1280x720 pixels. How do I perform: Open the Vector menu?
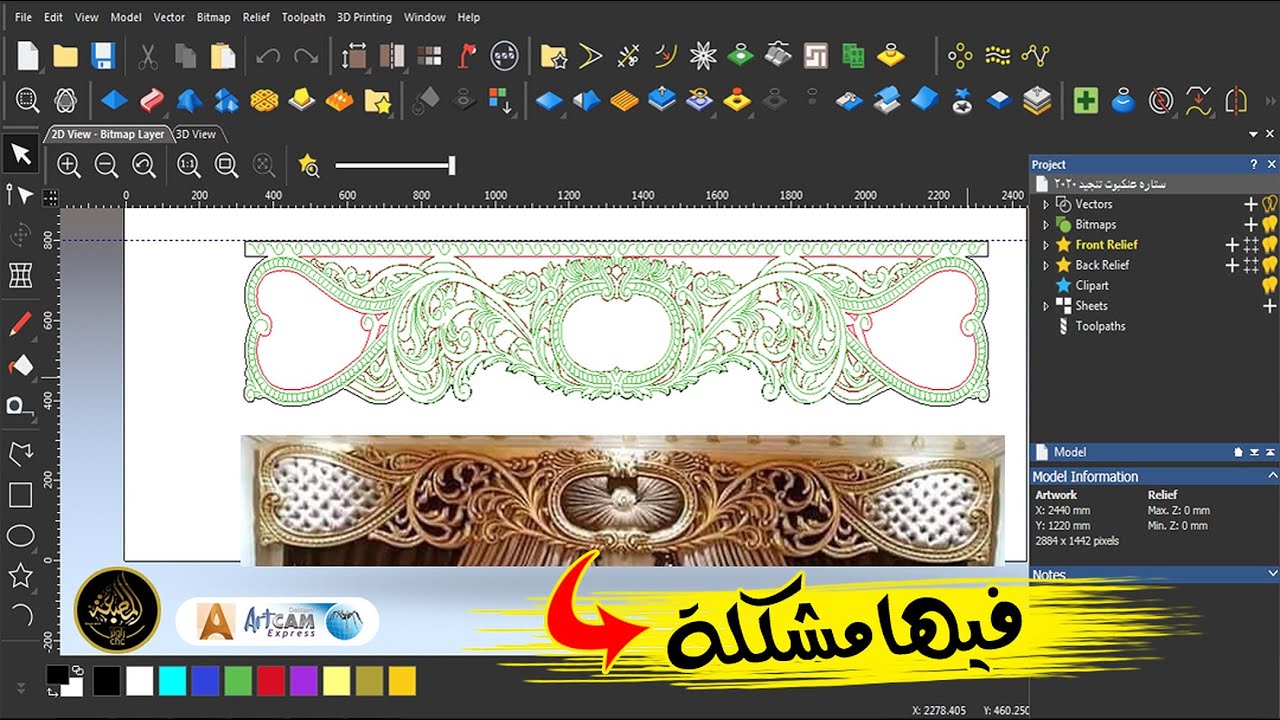pos(169,17)
